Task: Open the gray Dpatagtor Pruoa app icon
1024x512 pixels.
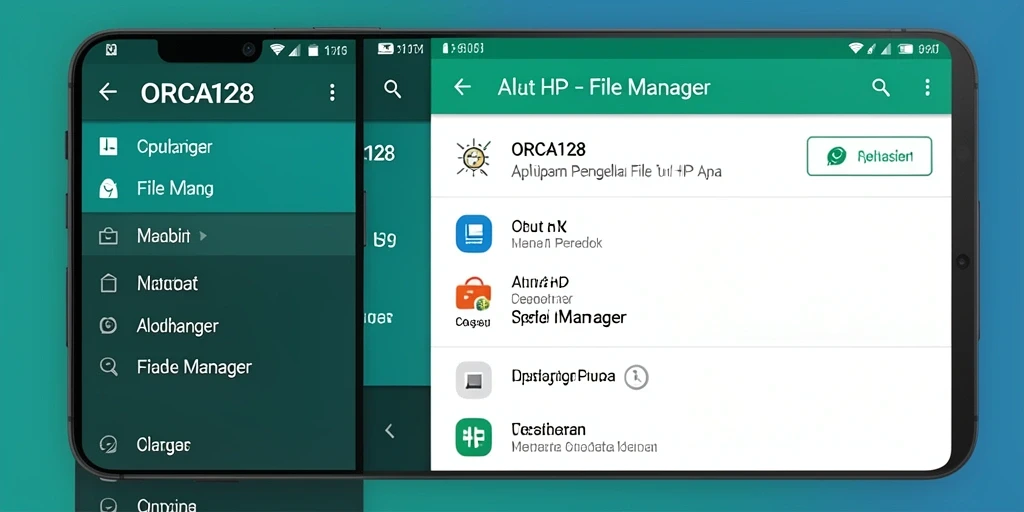Action: point(473,380)
